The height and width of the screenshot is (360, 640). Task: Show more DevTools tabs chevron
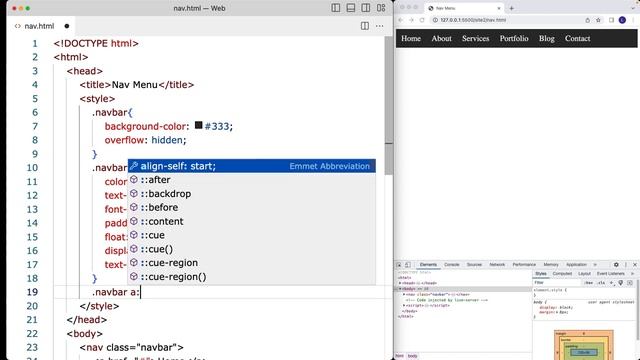(595, 264)
